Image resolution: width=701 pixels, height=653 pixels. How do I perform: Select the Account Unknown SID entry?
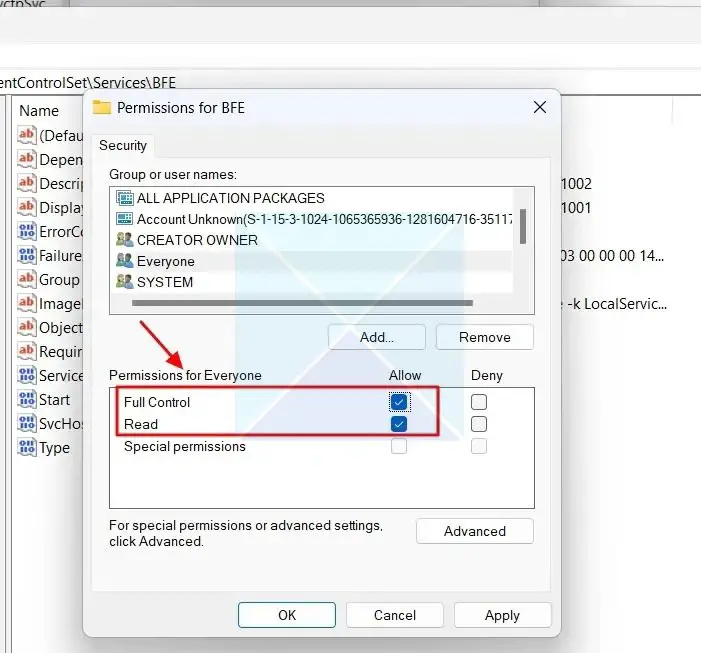coord(312,219)
